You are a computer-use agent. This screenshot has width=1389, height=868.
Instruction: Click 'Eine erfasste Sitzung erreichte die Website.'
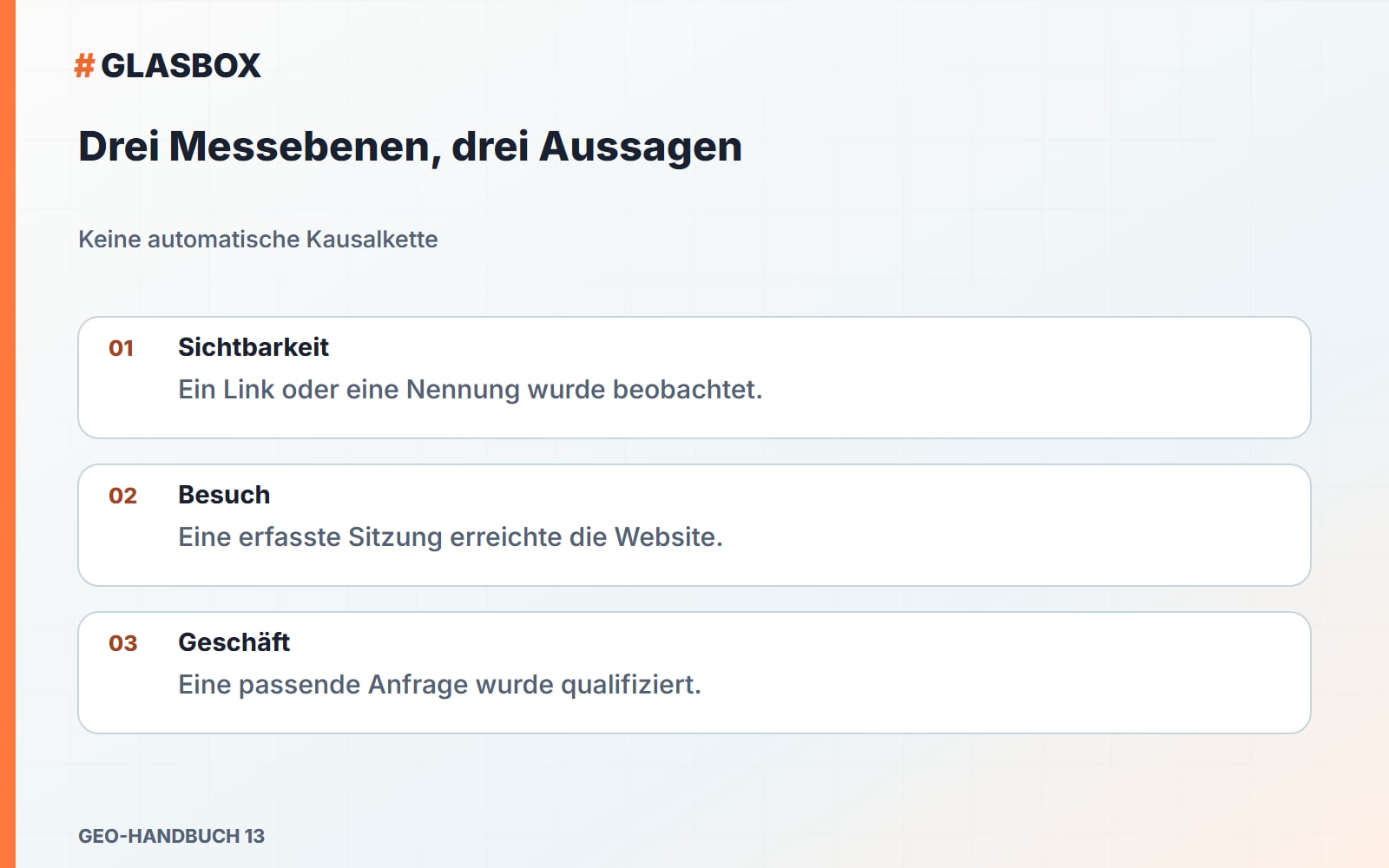450,537
